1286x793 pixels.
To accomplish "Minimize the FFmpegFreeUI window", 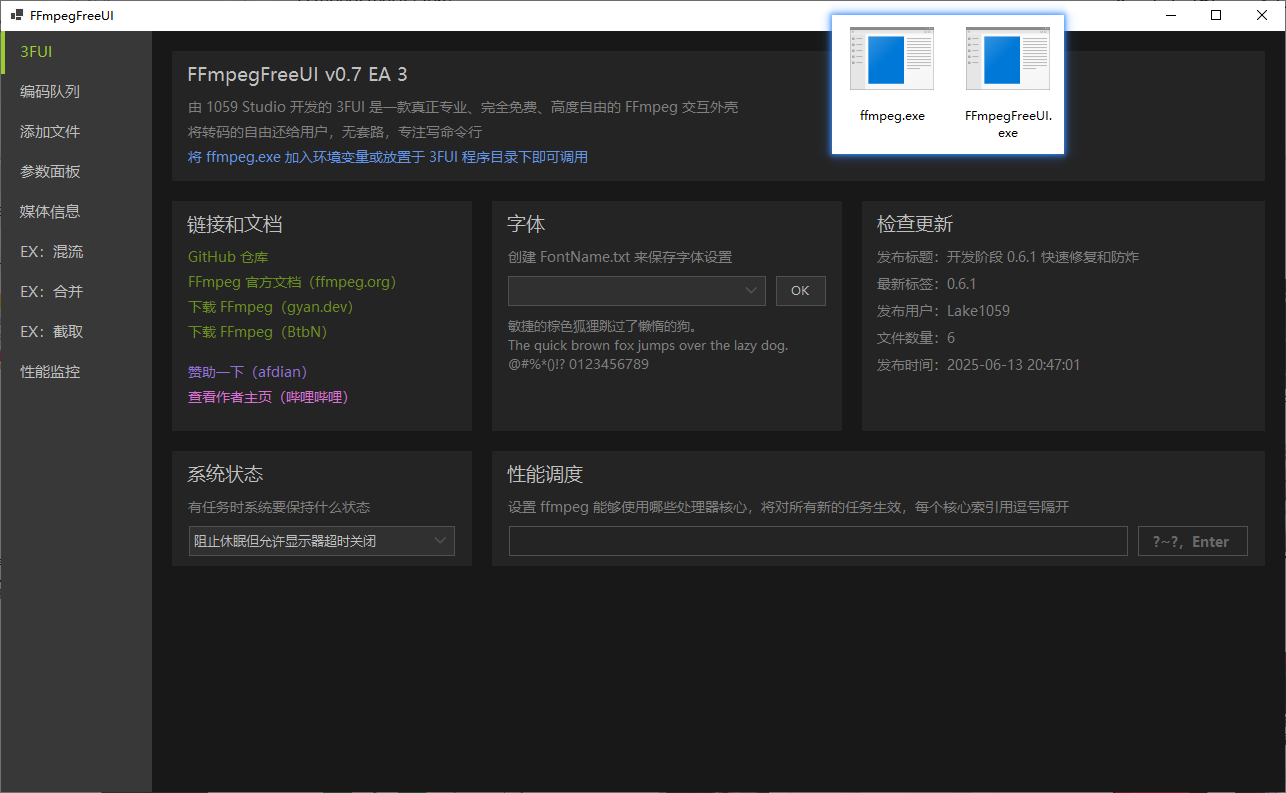I will tap(1171, 15).
